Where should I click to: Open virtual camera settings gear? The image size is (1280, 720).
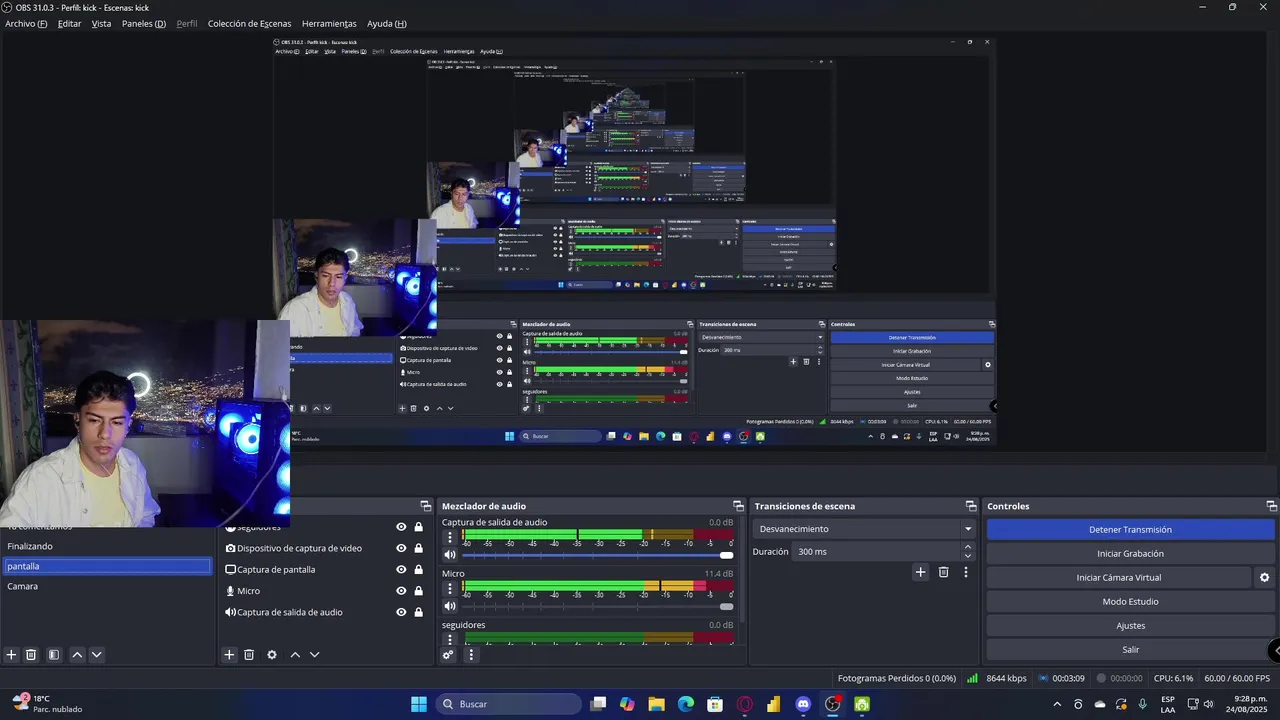tap(1264, 578)
